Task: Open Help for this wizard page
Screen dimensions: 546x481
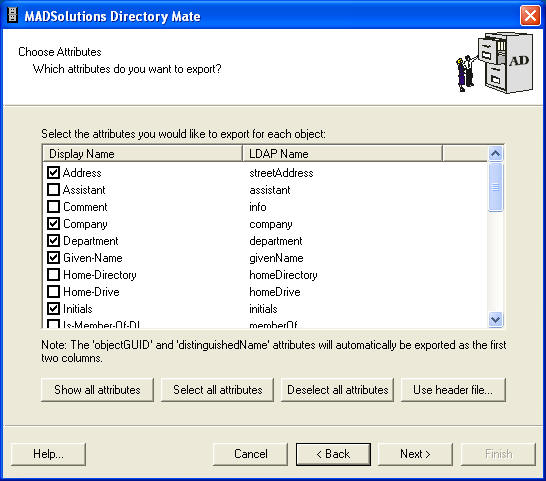Action: 48,454
